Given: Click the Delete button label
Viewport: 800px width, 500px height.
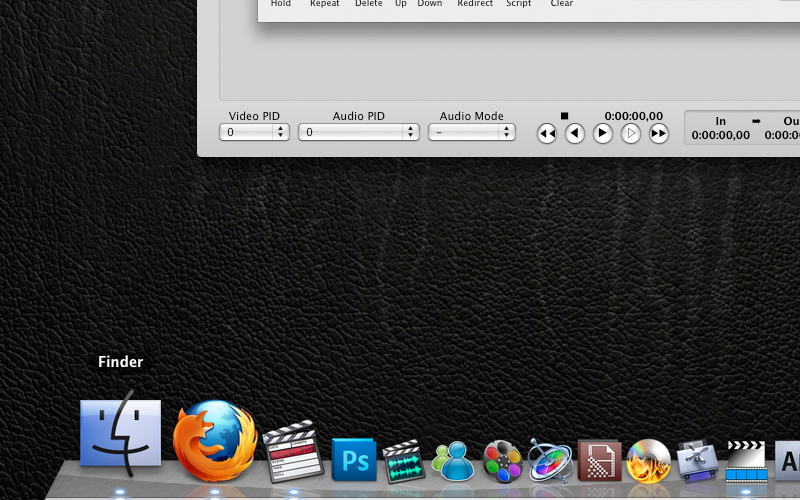Looking at the screenshot, I should [x=368, y=3].
